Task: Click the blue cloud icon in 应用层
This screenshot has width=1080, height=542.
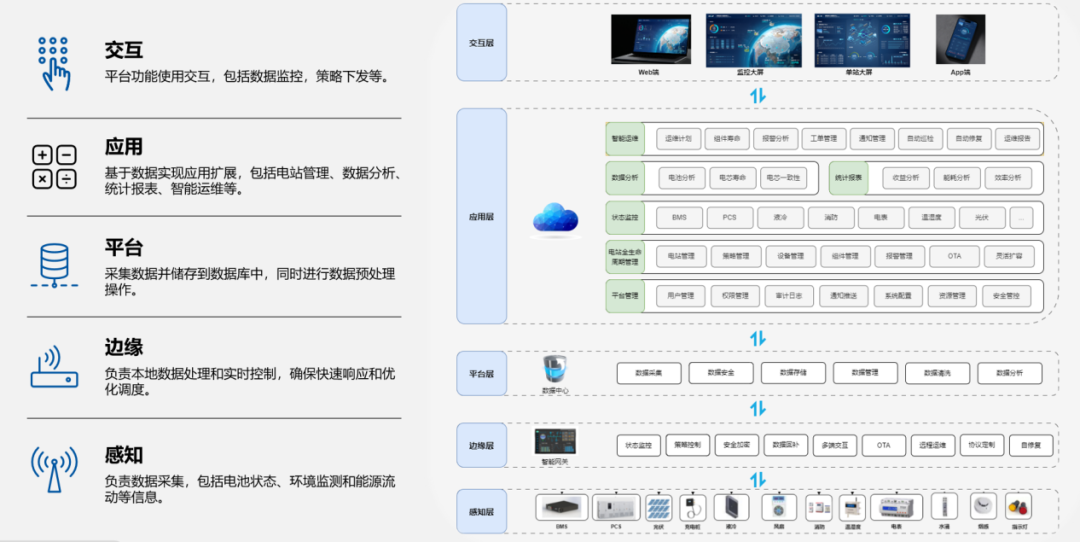Action: [x=555, y=220]
